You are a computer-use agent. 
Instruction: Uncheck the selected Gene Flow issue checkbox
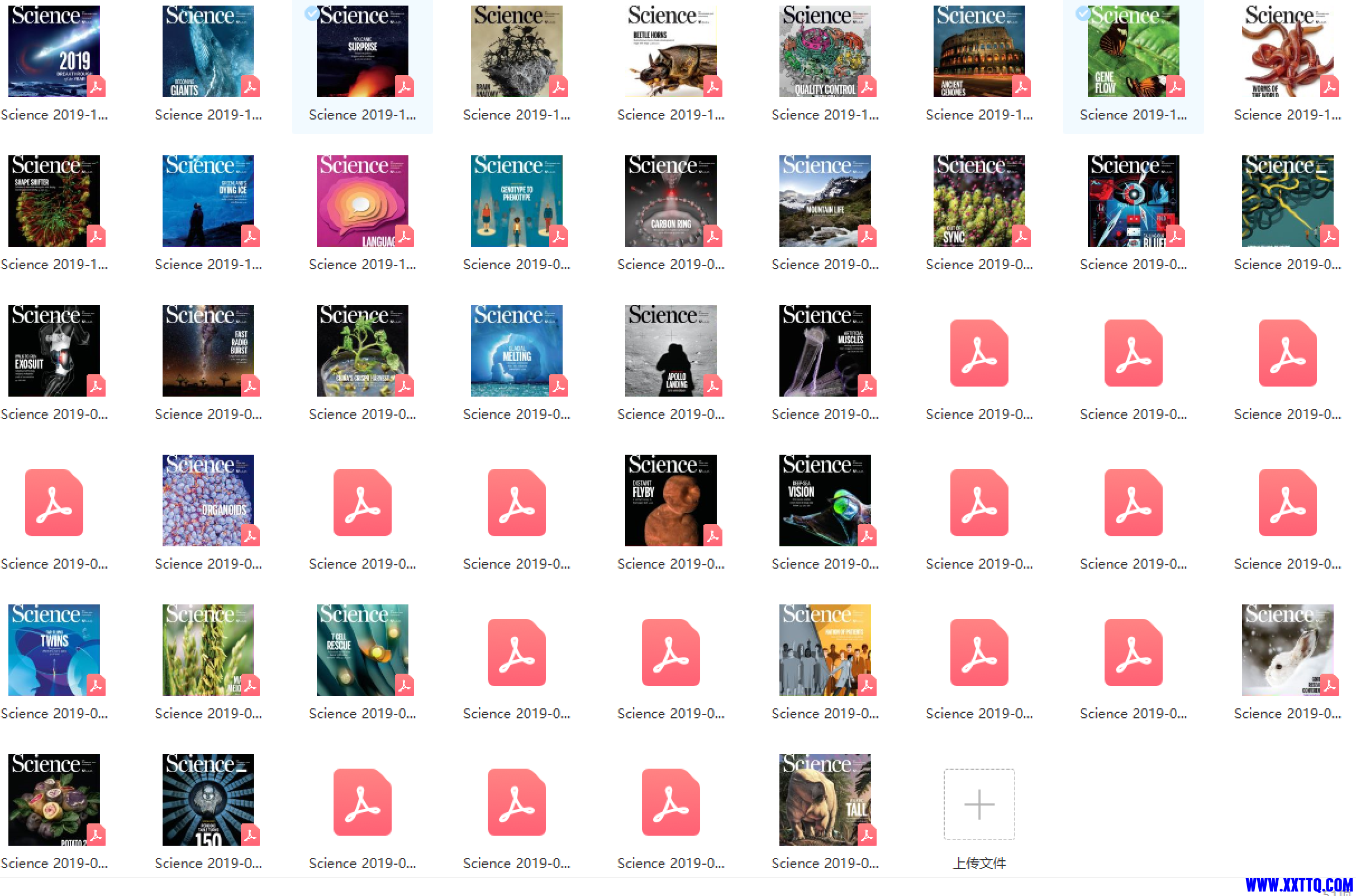tap(1082, 13)
